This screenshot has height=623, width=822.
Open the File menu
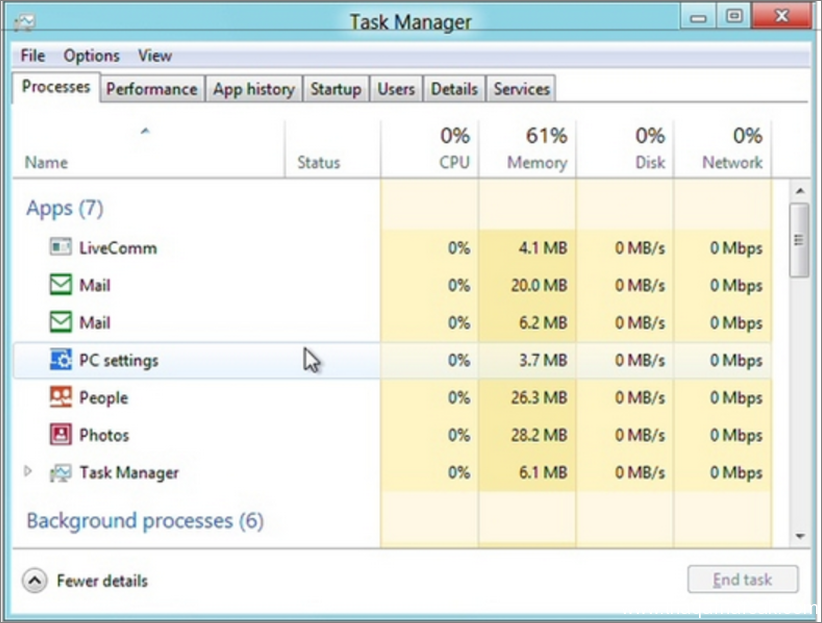pos(33,56)
